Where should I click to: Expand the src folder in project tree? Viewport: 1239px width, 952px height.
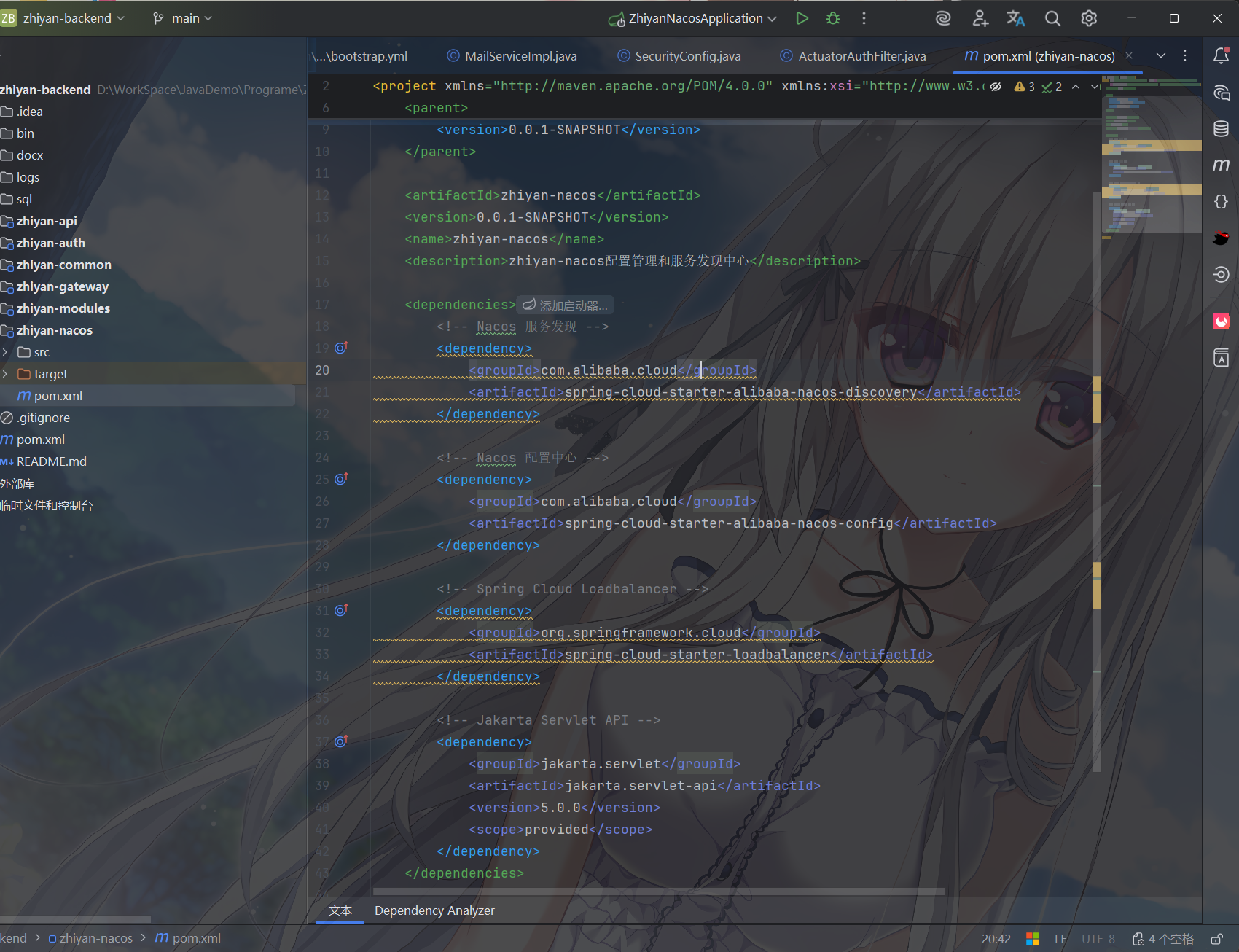pyautogui.click(x=6, y=352)
